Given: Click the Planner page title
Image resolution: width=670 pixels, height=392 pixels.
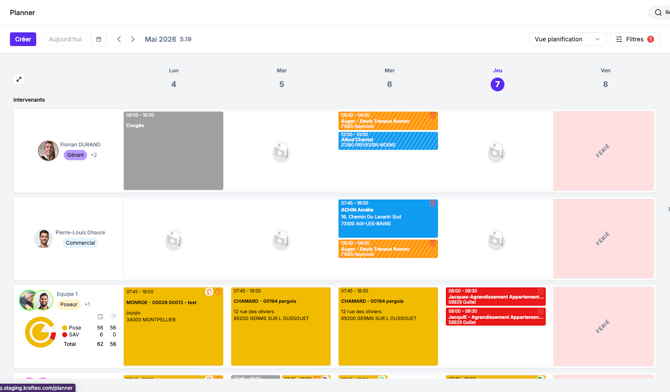Looking at the screenshot, I should (x=22, y=12).
